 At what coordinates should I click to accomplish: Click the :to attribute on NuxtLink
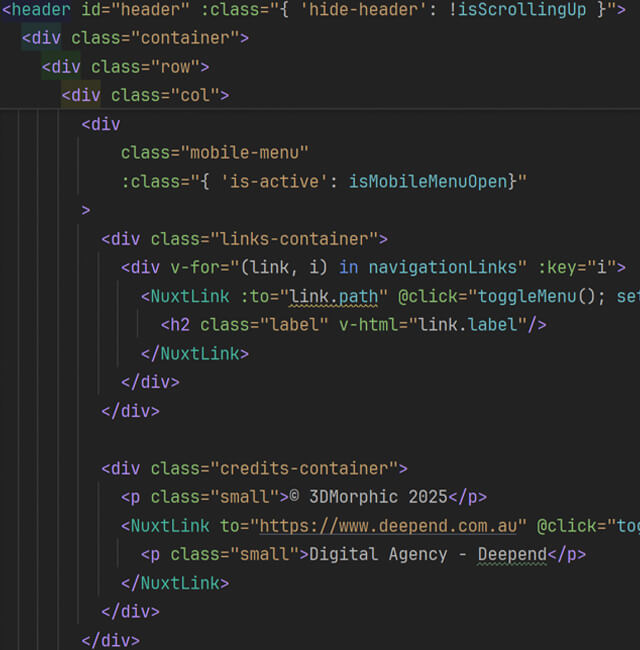click(255, 297)
